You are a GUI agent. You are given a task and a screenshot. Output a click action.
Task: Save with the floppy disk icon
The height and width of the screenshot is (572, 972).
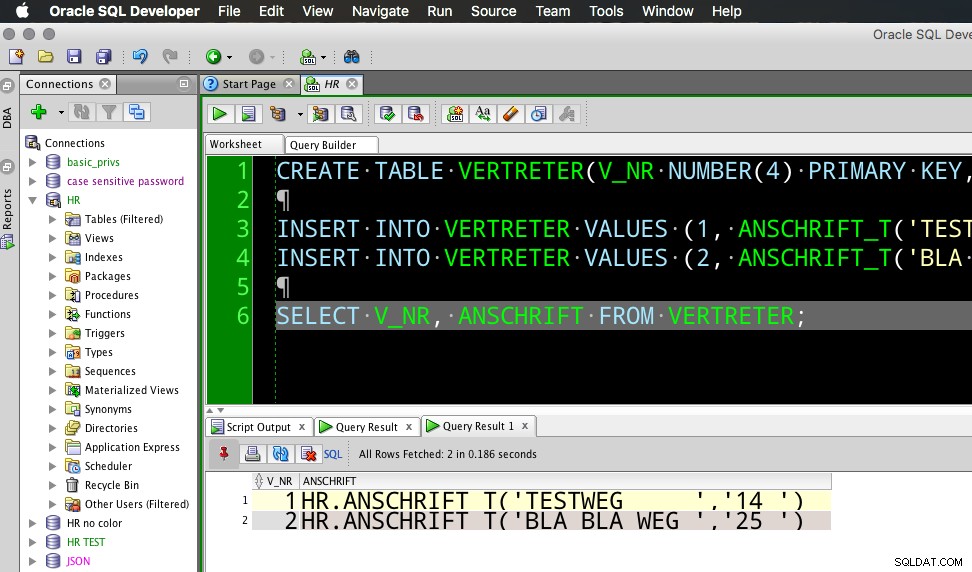tap(74, 57)
